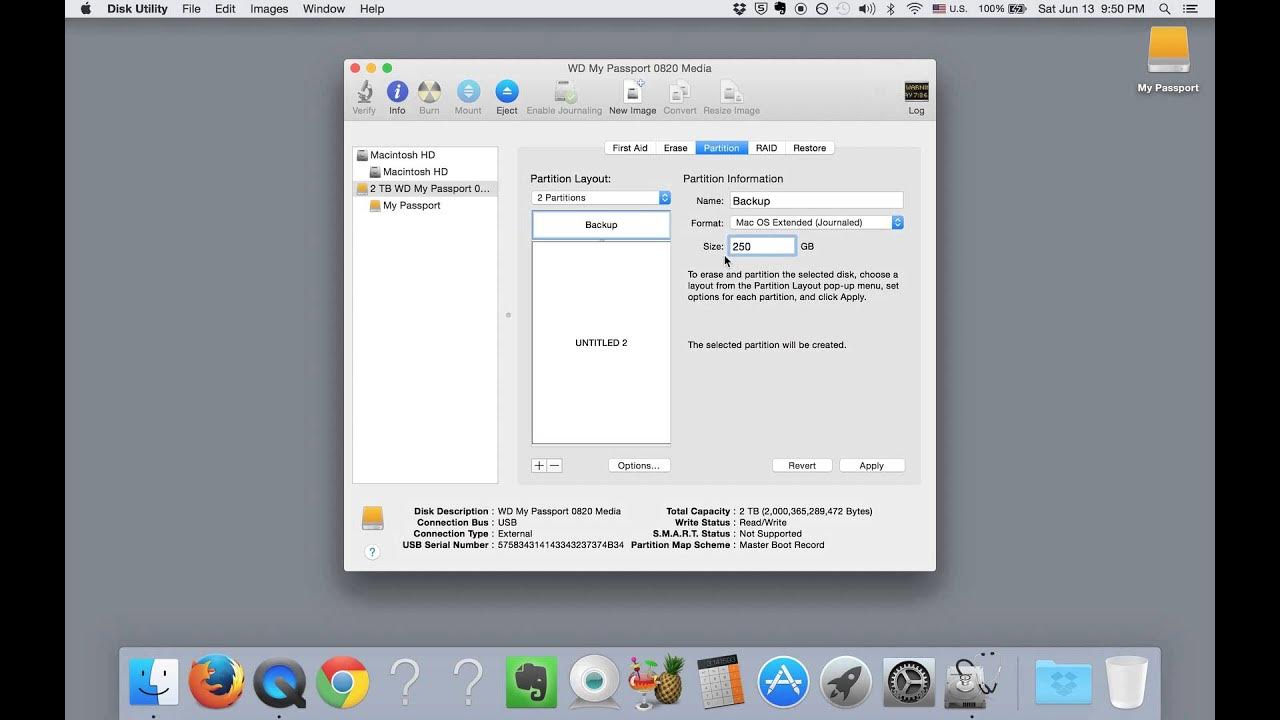The height and width of the screenshot is (720, 1280).
Task: Click the Options... button
Action: 639,465
